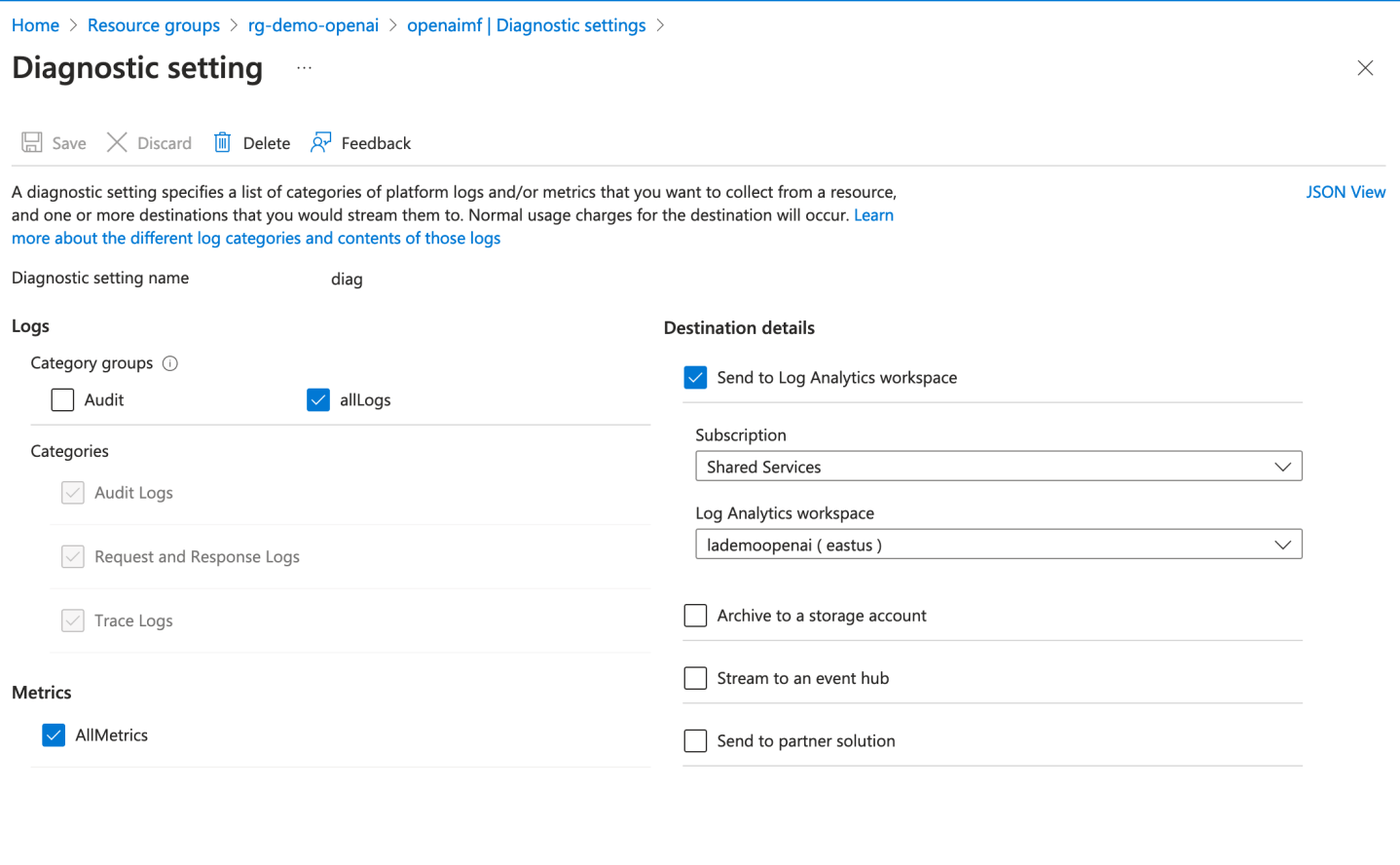Viewport: 1400px width, 865px height.
Task: Return to openaimf Diagnostic settings breadcrumb
Action: pos(527,25)
